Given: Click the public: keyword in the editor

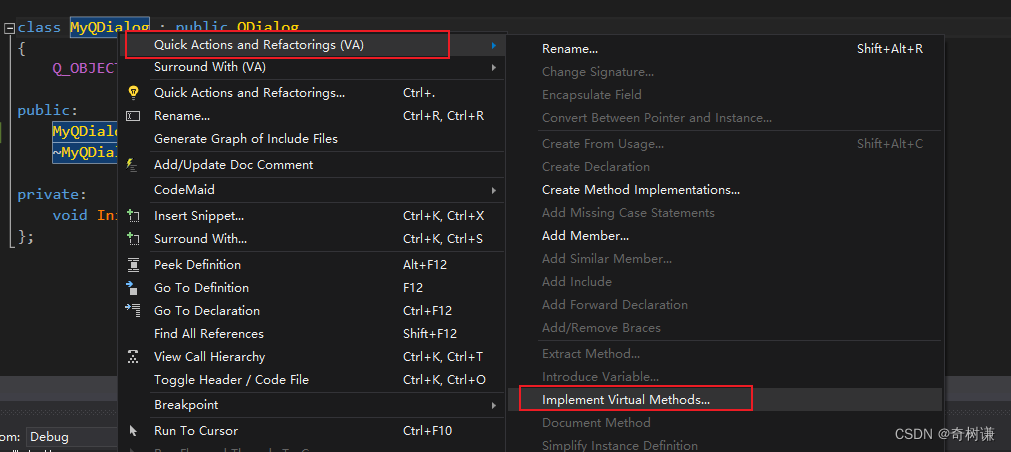Looking at the screenshot, I should coord(48,110).
